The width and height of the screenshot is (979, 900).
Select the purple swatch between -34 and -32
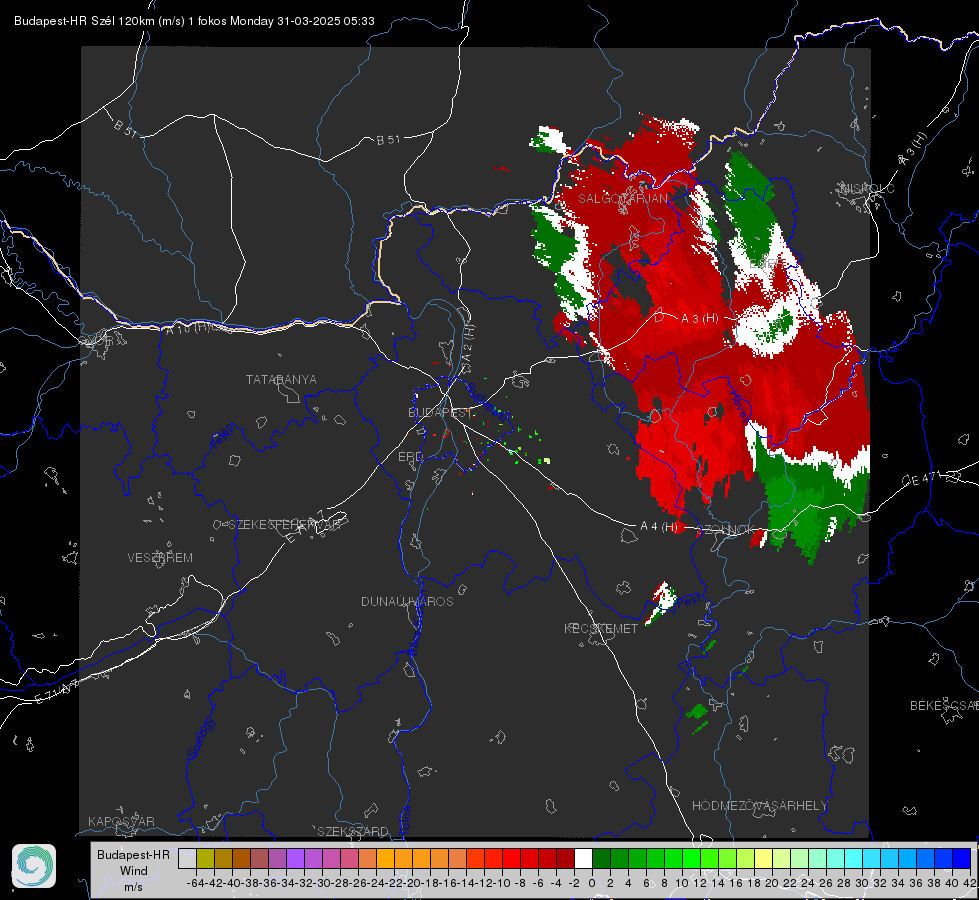[295, 858]
